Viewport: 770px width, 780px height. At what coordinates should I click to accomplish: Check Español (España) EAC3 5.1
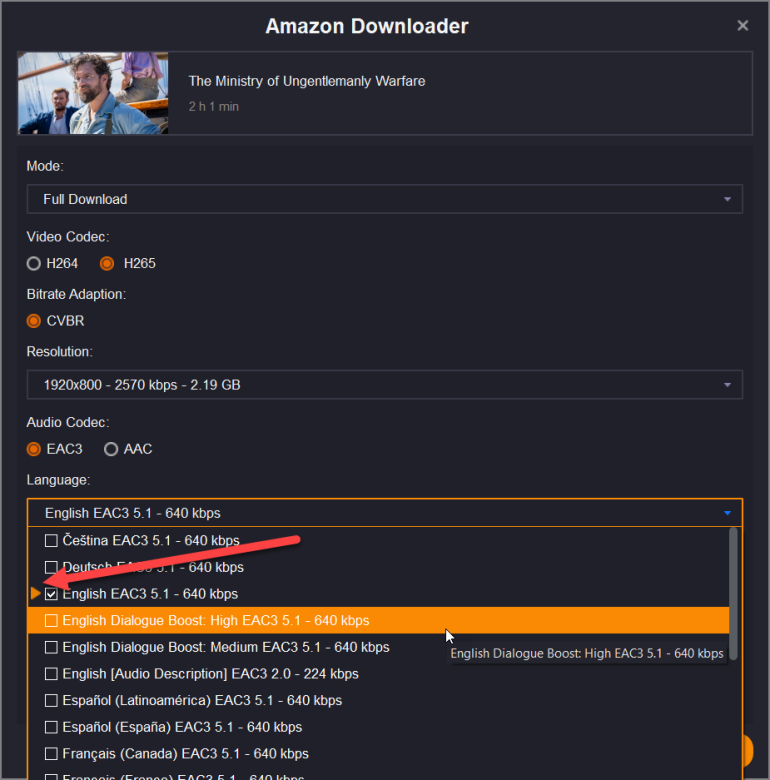click(x=51, y=727)
